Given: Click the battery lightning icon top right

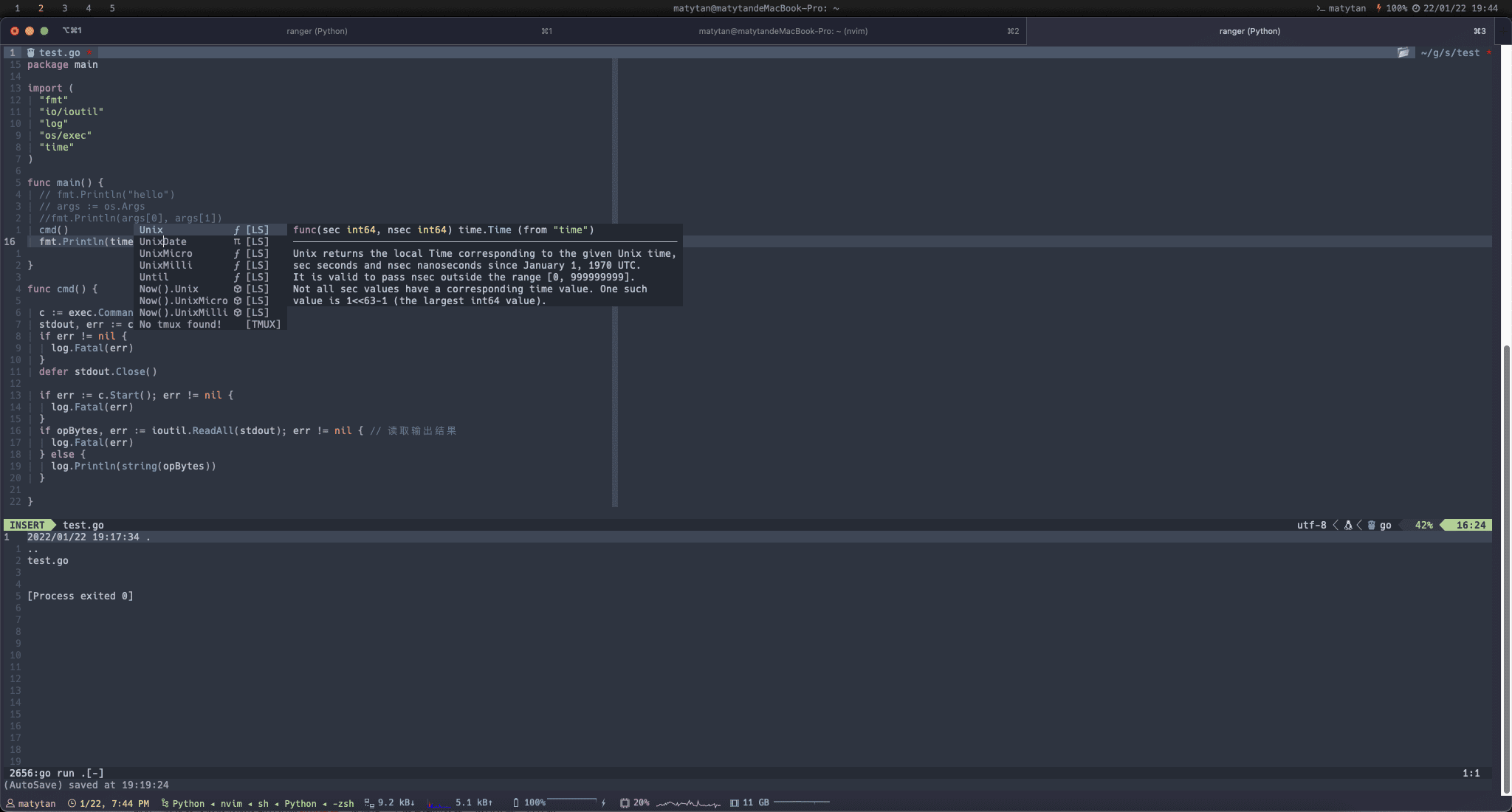Looking at the screenshot, I should coord(1378,8).
